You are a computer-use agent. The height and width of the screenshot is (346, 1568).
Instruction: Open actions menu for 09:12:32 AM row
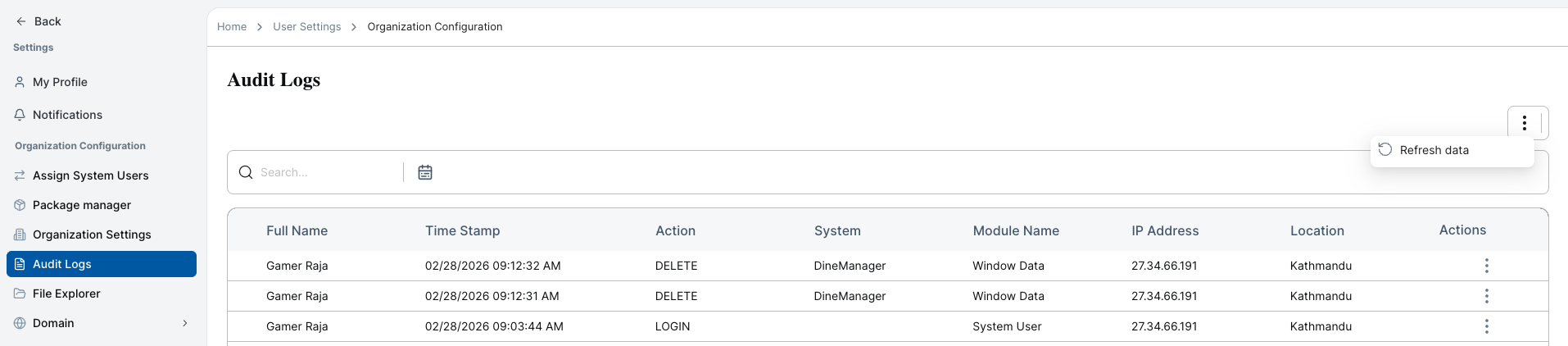pos(1487,266)
